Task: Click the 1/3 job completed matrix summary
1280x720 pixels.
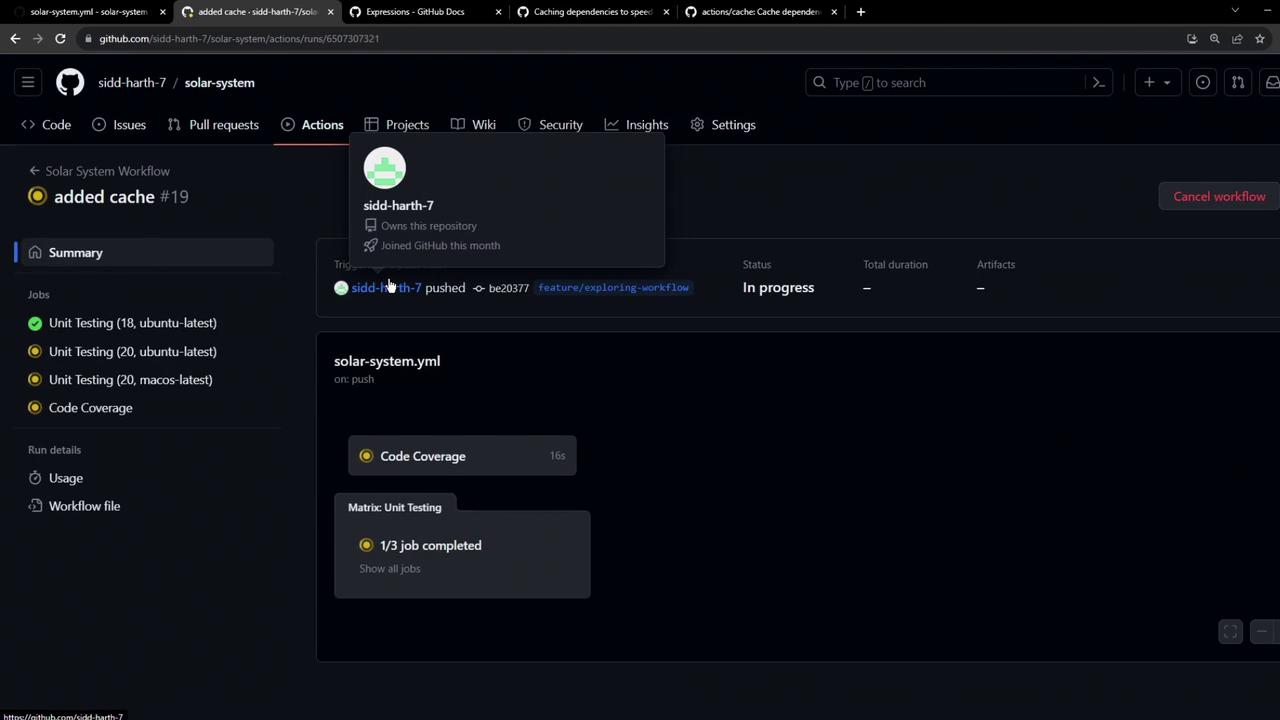Action: tap(430, 546)
